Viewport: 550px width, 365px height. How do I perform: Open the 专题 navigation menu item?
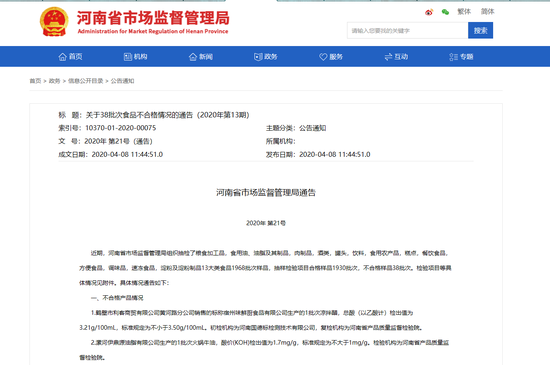tap(461, 57)
